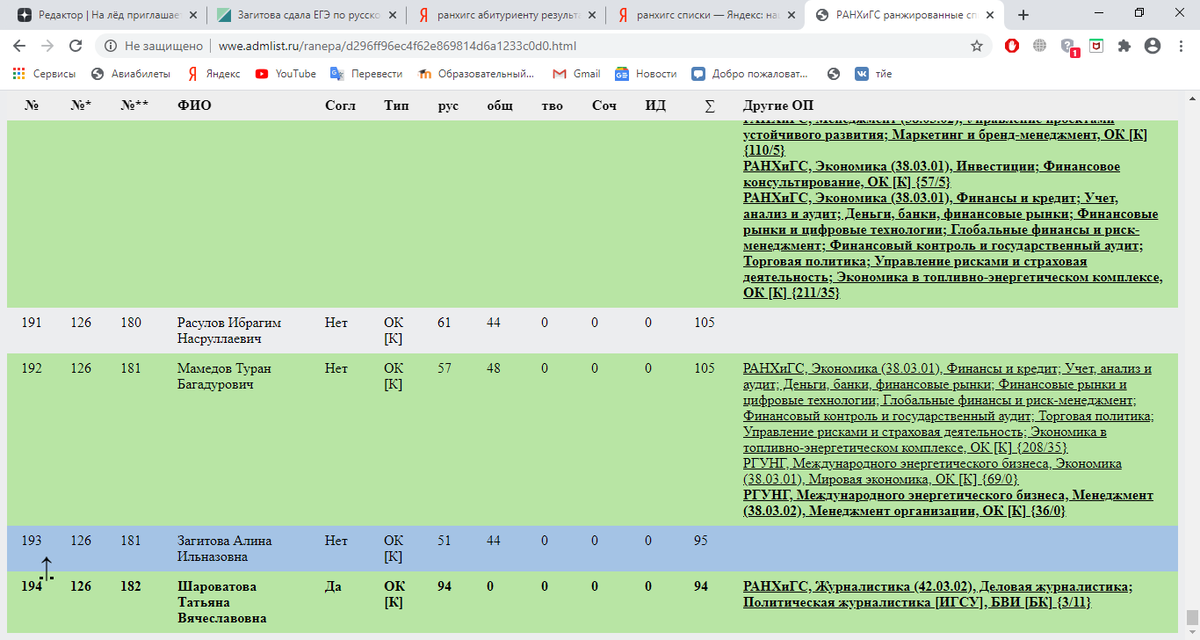Select name Шароватова Татьяна Вячеславовна
The width and height of the screenshot is (1200, 640).
pyautogui.click(x=222, y=602)
